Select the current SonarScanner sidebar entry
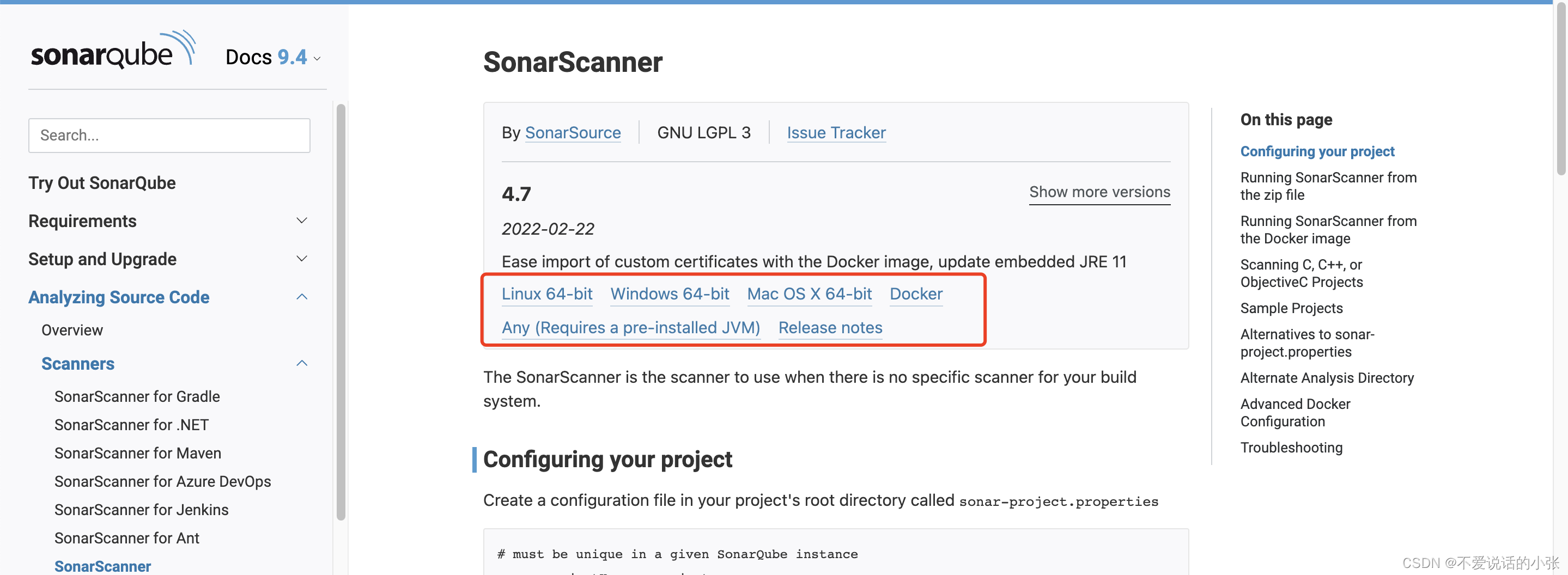The height and width of the screenshot is (575, 1568). click(x=102, y=566)
